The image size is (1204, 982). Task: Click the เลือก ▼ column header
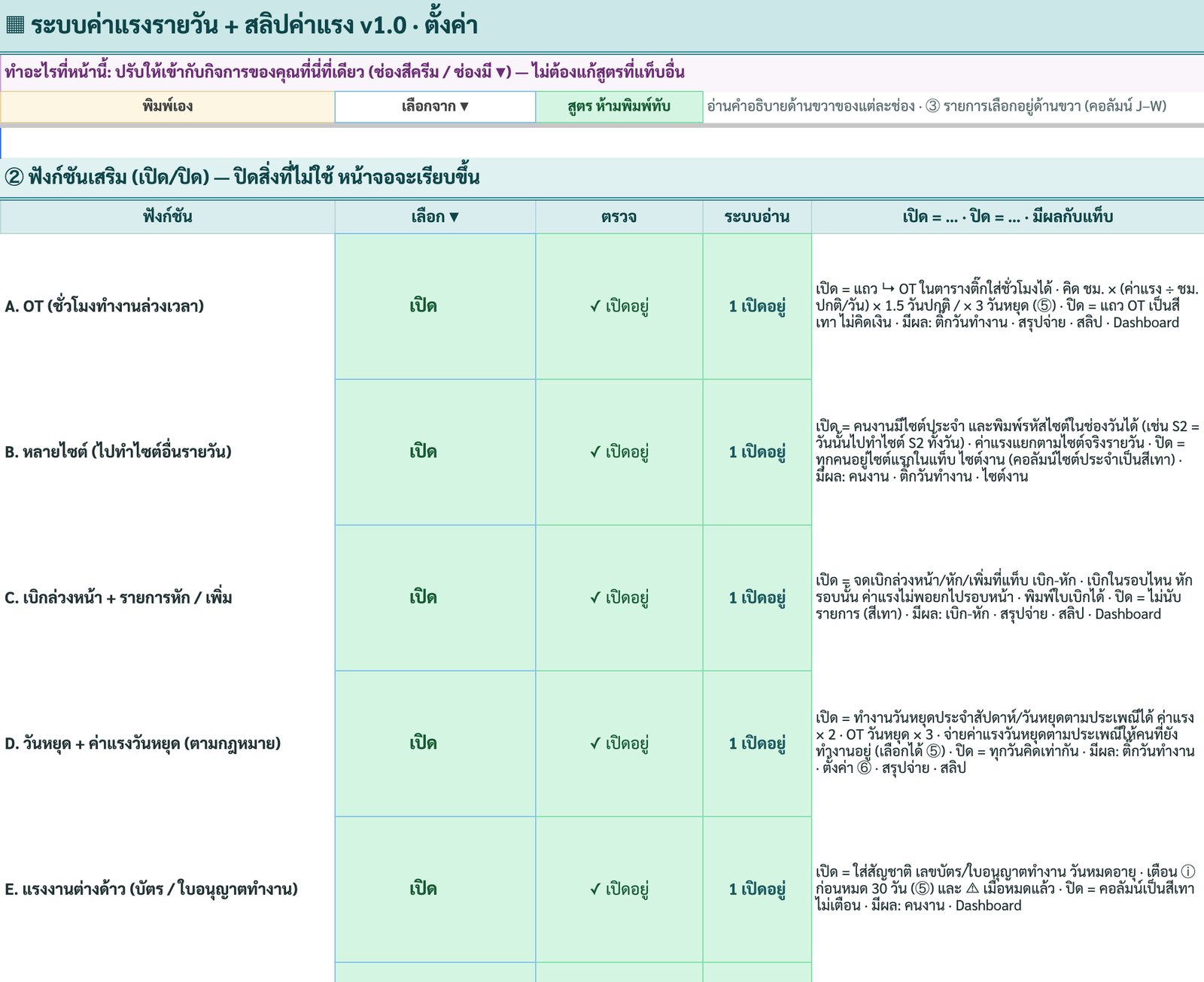[435, 217]
